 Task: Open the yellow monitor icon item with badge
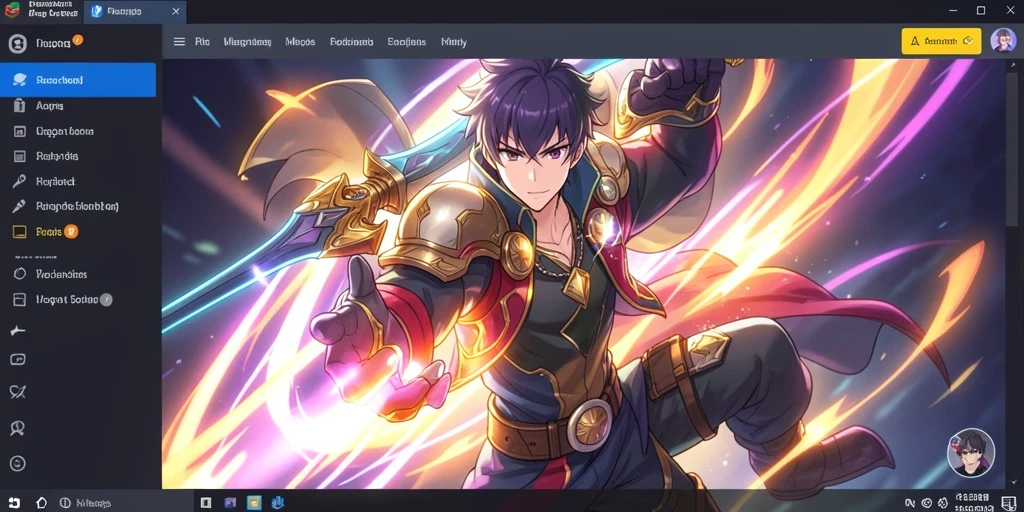(x=45, y=231)
